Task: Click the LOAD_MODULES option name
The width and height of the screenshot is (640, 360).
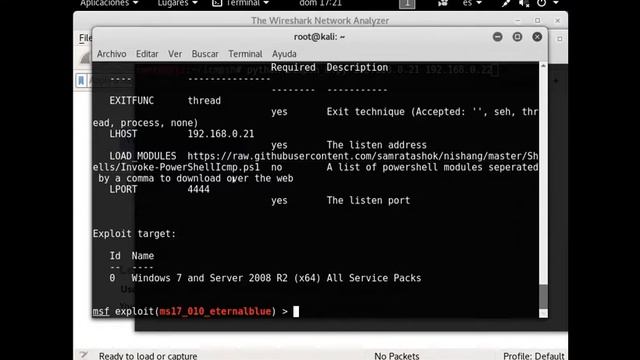Action: click(142, 156)
